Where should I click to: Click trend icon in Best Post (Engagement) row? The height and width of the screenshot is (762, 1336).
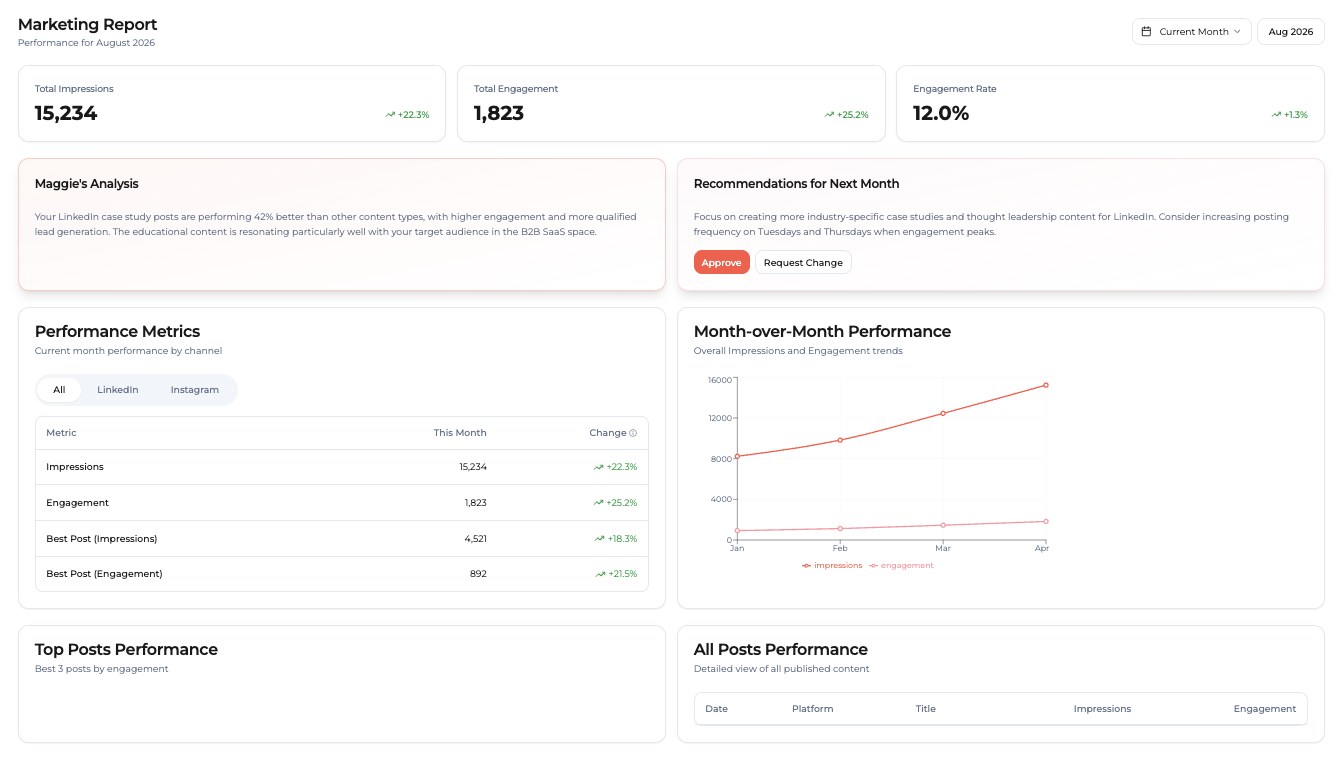pyautogui.click(x=599, y=575)
